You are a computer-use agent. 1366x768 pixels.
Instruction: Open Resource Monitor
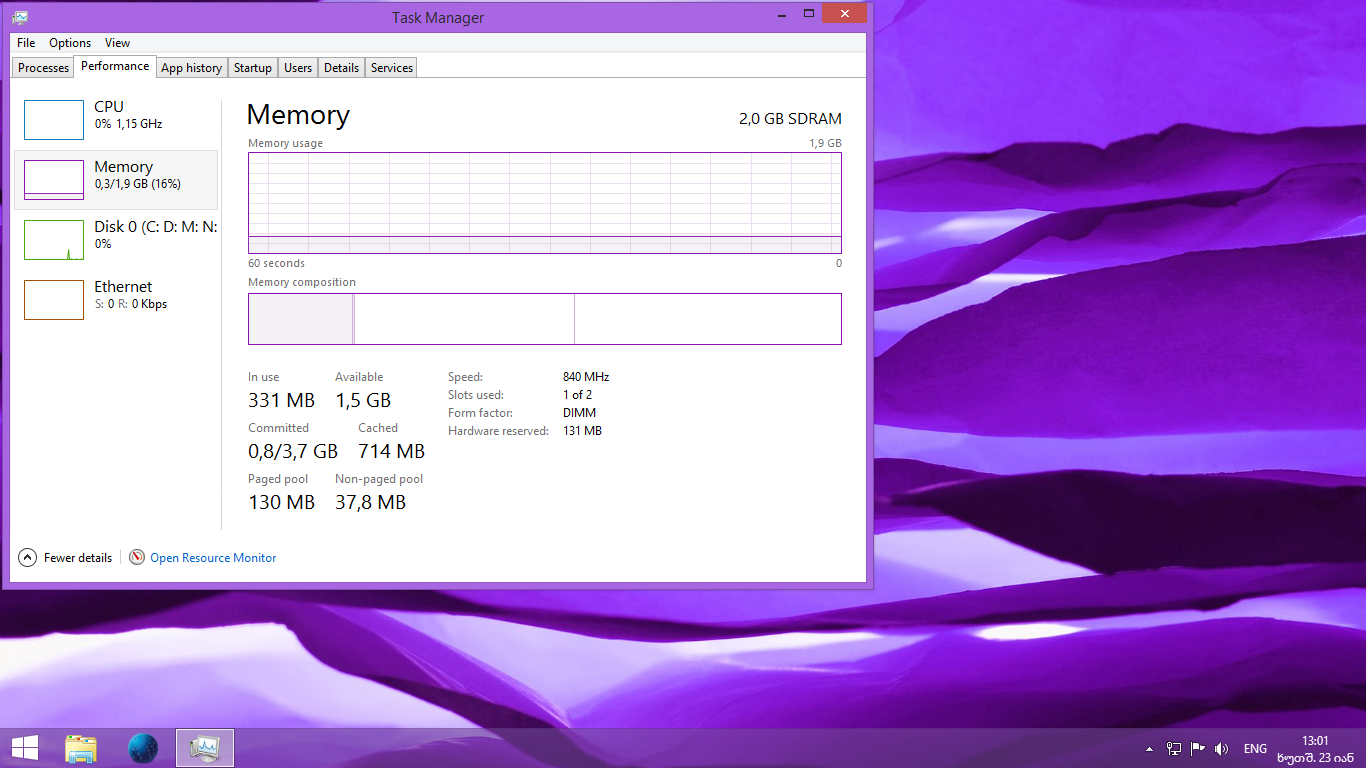[212, 557]
